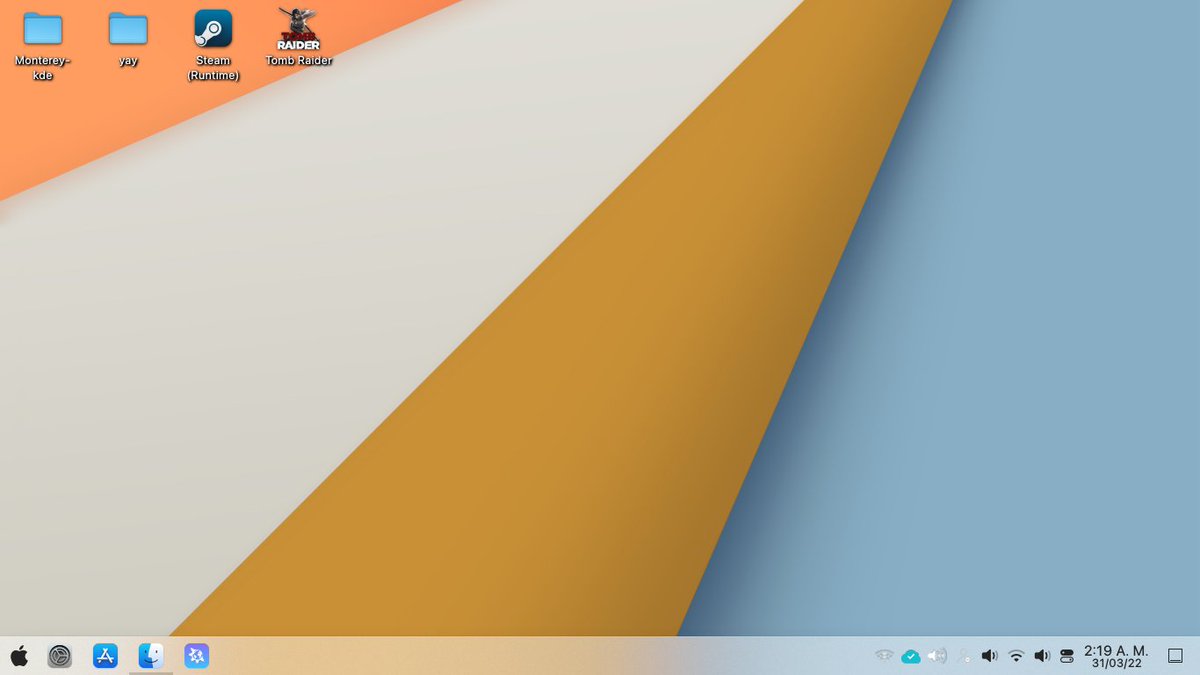Open the 2:19 A. M. clock calendar
1200x675 pixels.
[x=1116, y=656]
